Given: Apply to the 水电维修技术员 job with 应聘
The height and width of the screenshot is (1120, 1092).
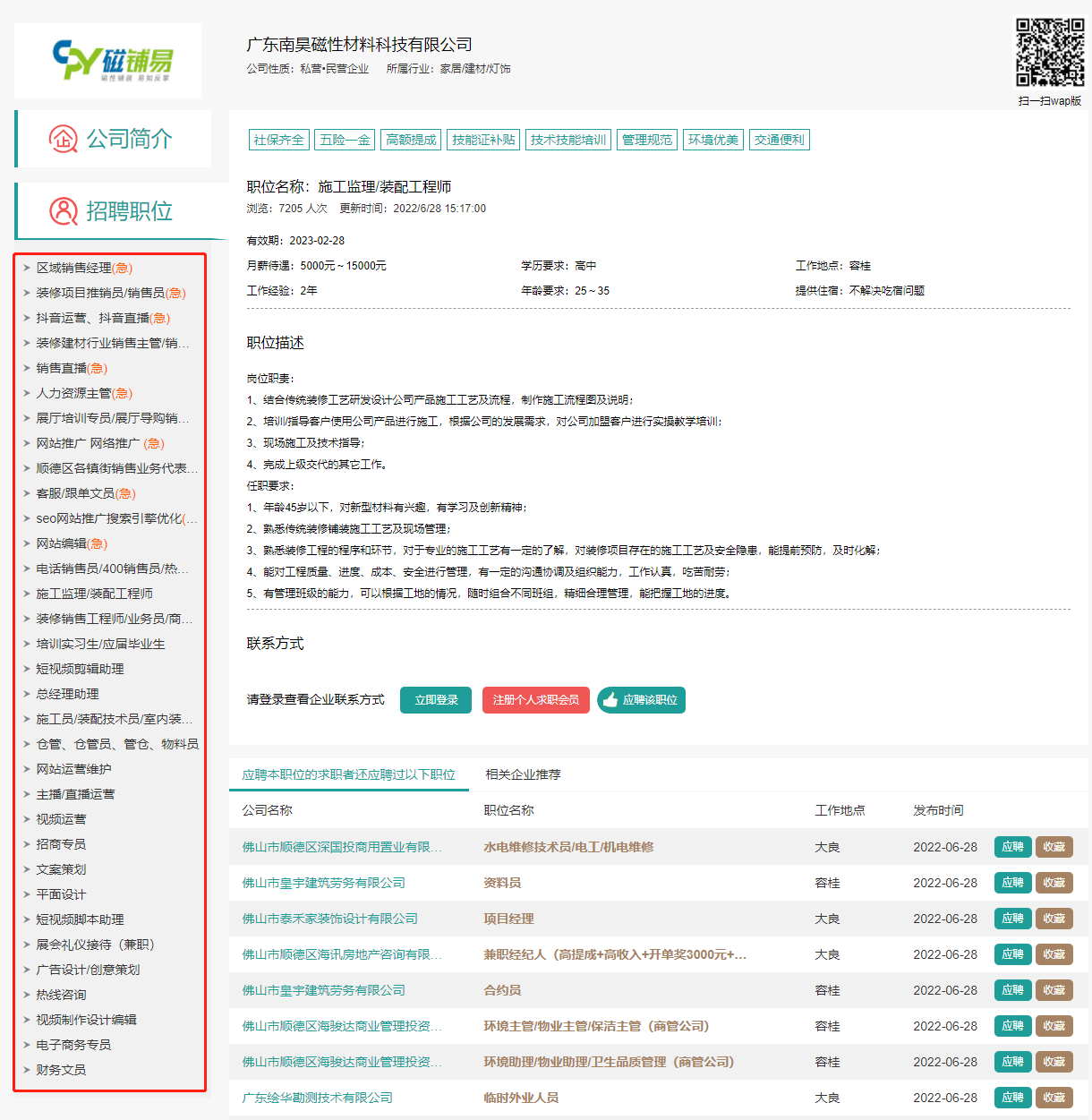Looking at the screenshot, I should (x=1012, y=847).
